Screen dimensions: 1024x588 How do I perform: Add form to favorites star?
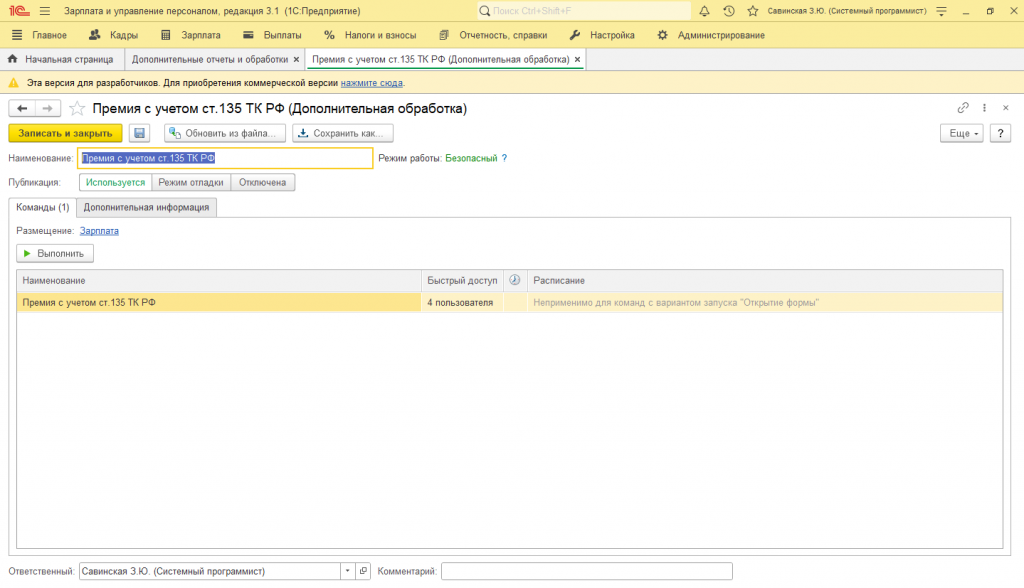tap(77, 108)
